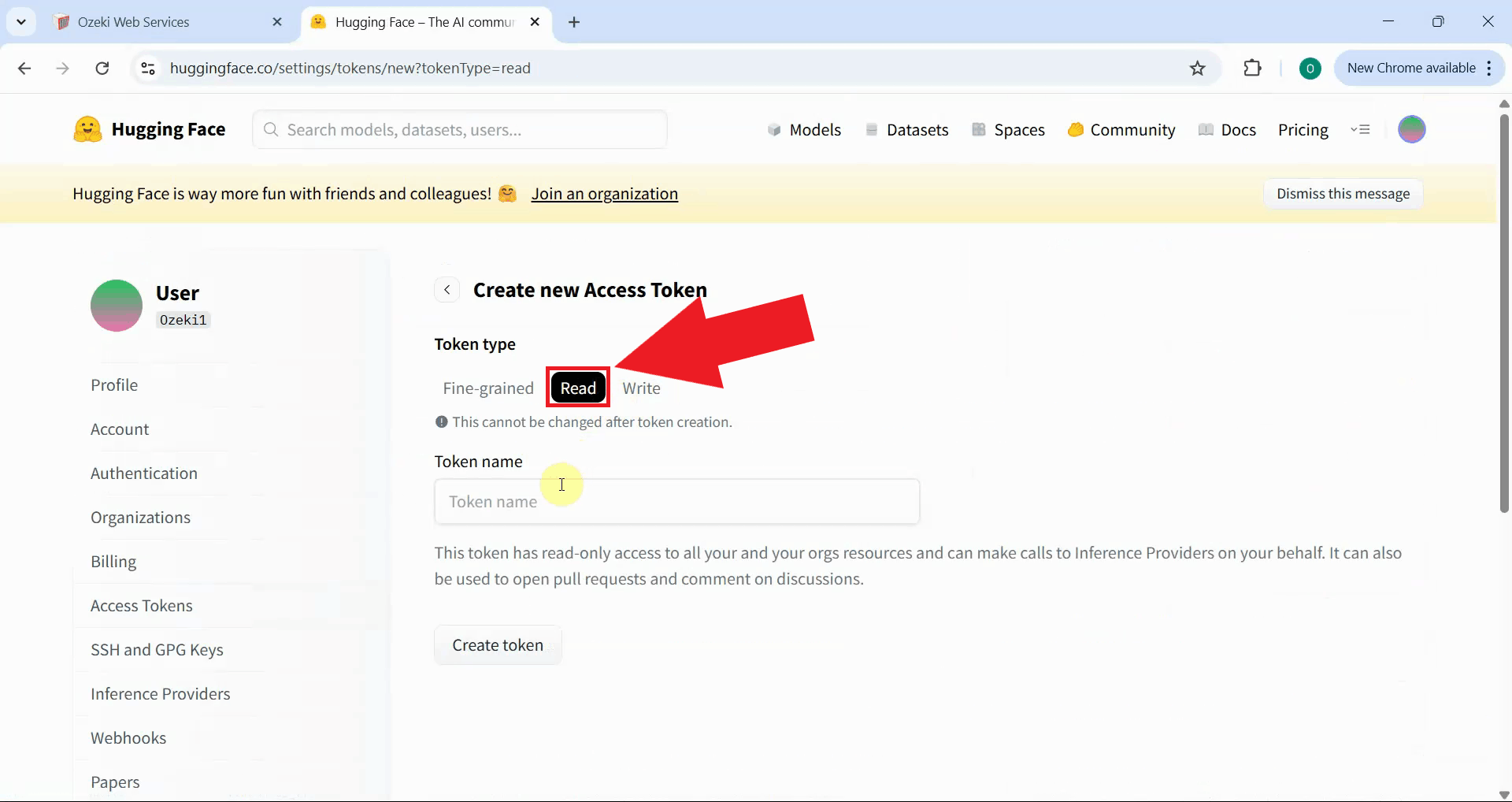
Task: Select the Fine-grained token type
Action: (488, 388)
